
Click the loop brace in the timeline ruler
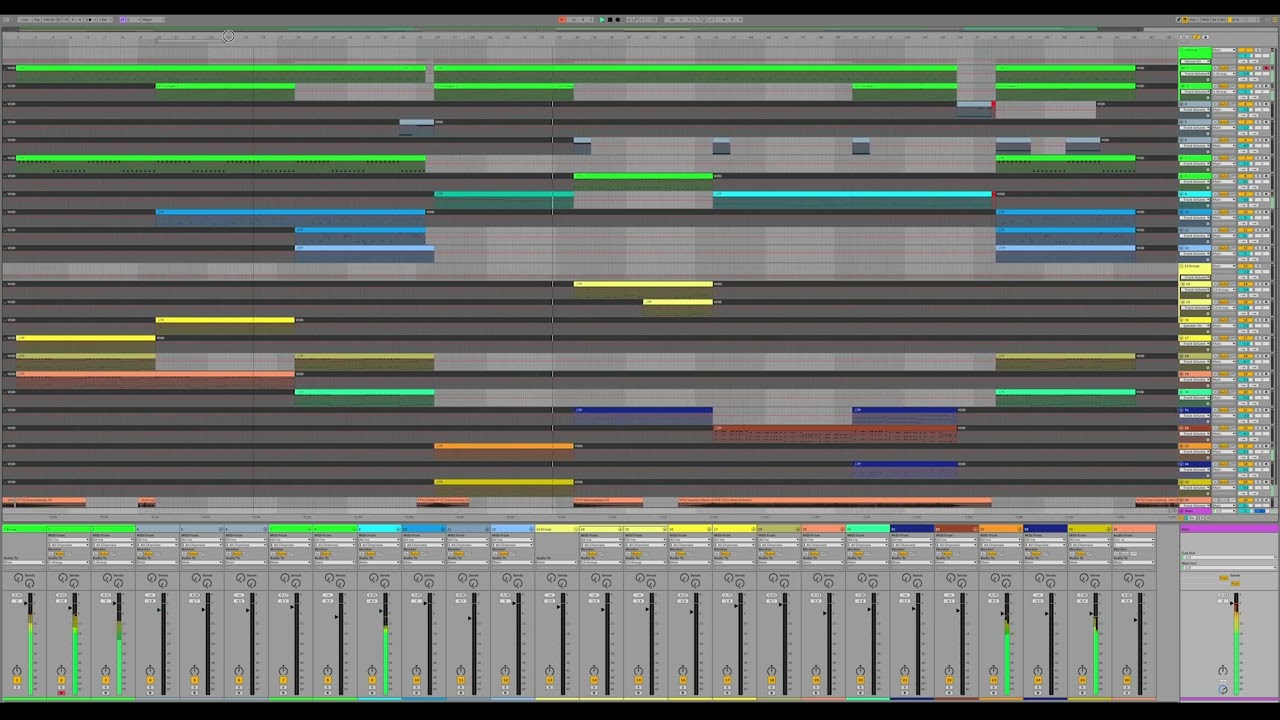click(191, 41)
